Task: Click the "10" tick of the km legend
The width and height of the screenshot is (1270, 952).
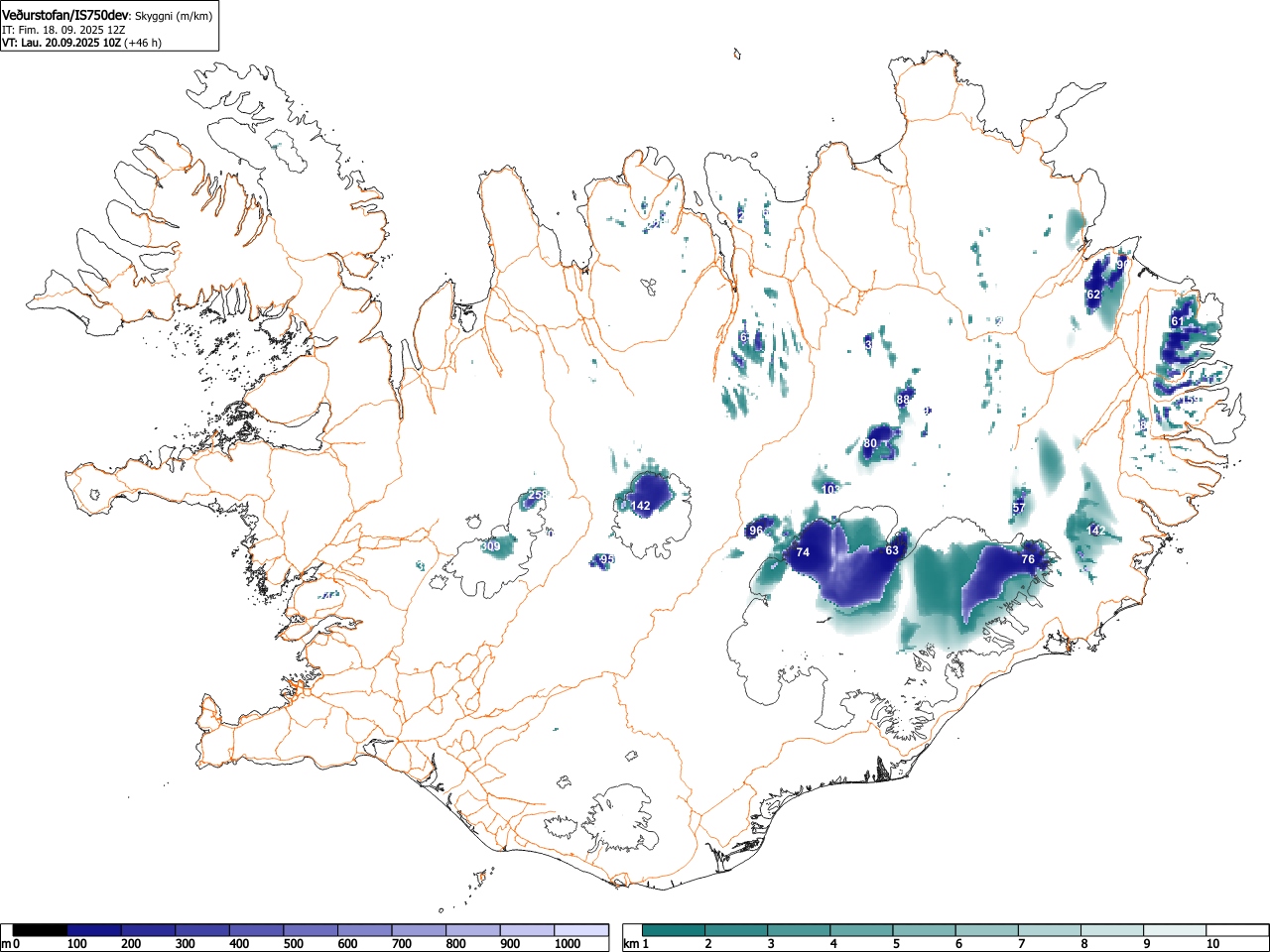Action: tap(1211, 944)
